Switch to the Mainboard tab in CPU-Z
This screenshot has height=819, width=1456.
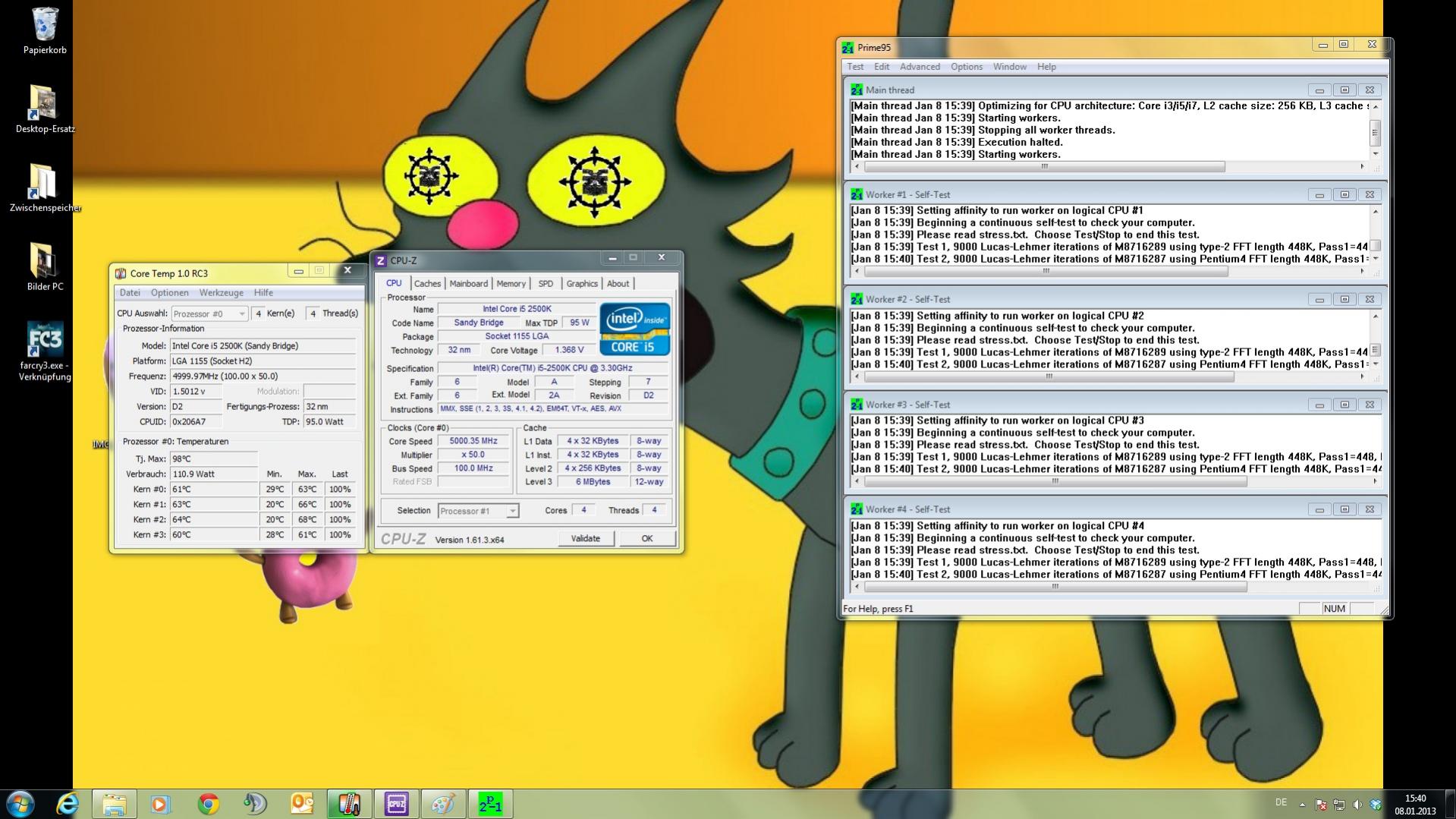click(x=468, y=284)
